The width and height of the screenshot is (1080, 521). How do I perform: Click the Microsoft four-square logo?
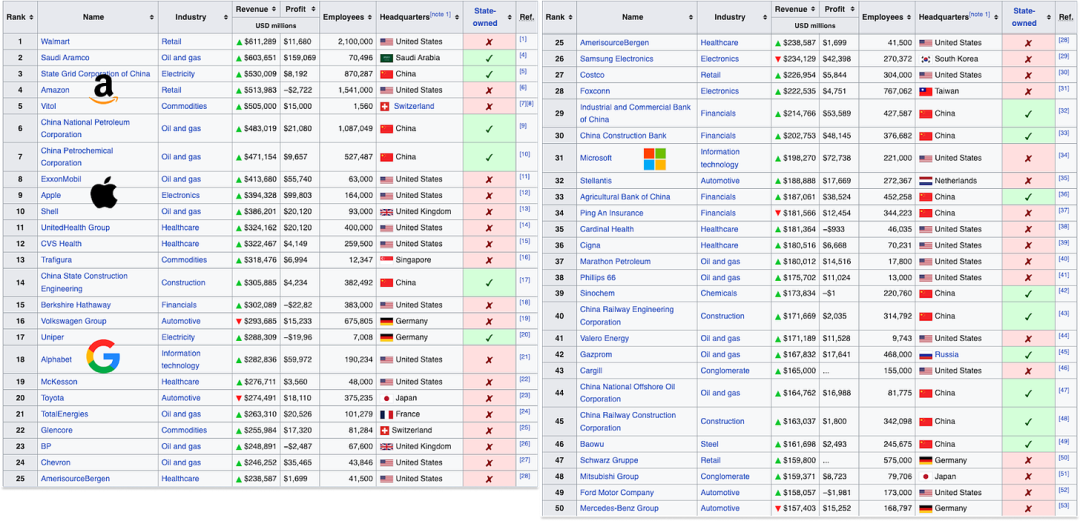tap(655, 159)
